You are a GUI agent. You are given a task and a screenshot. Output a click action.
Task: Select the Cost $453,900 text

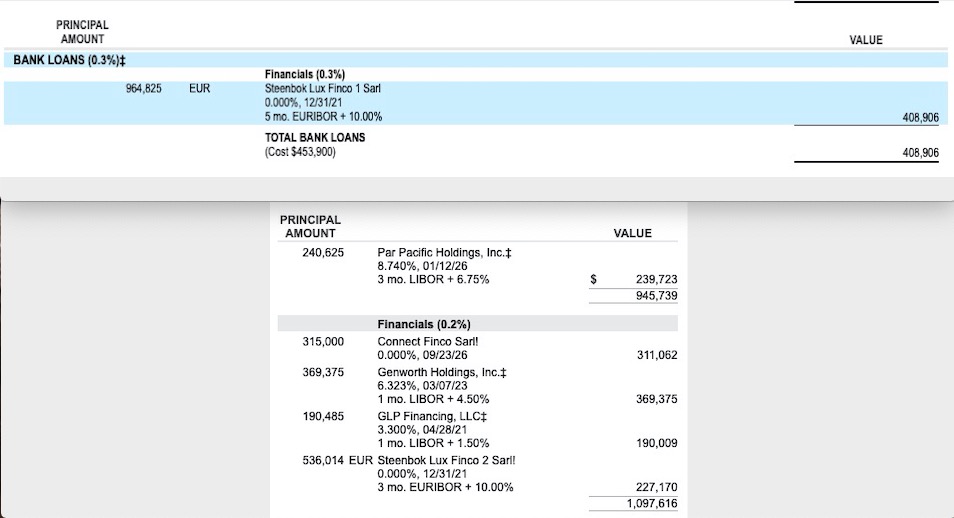[x=300, y=152]
